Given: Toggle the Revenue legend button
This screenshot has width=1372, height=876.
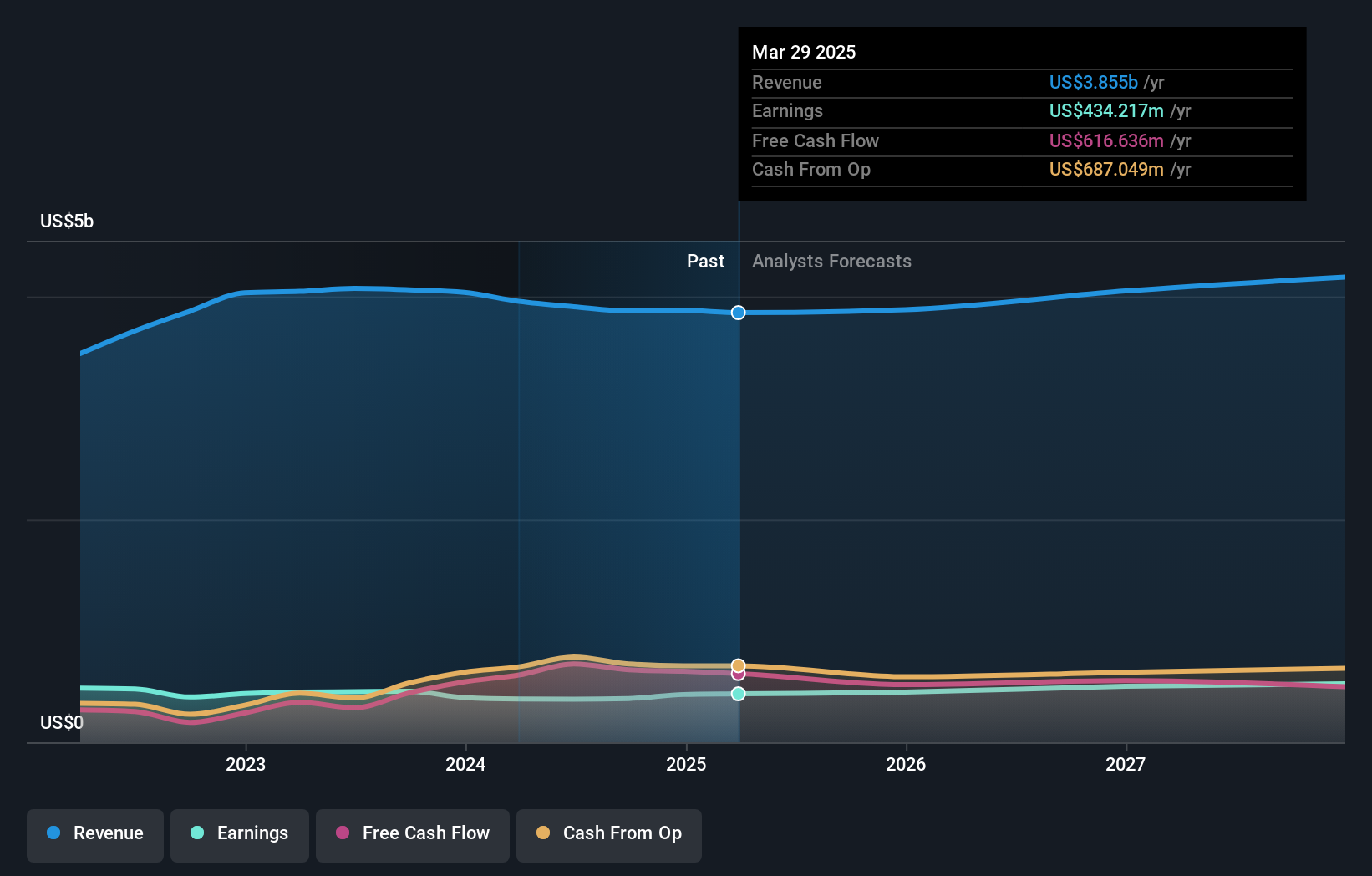Looking at the screenshot, I should [95, 835].
